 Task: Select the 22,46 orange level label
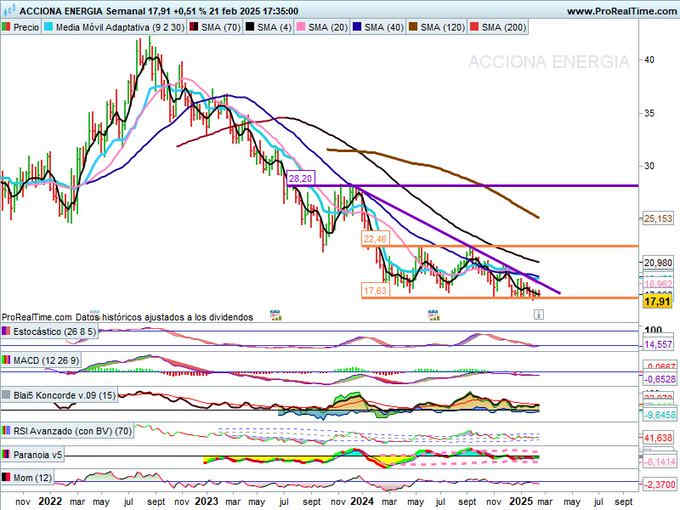(375, 239)
